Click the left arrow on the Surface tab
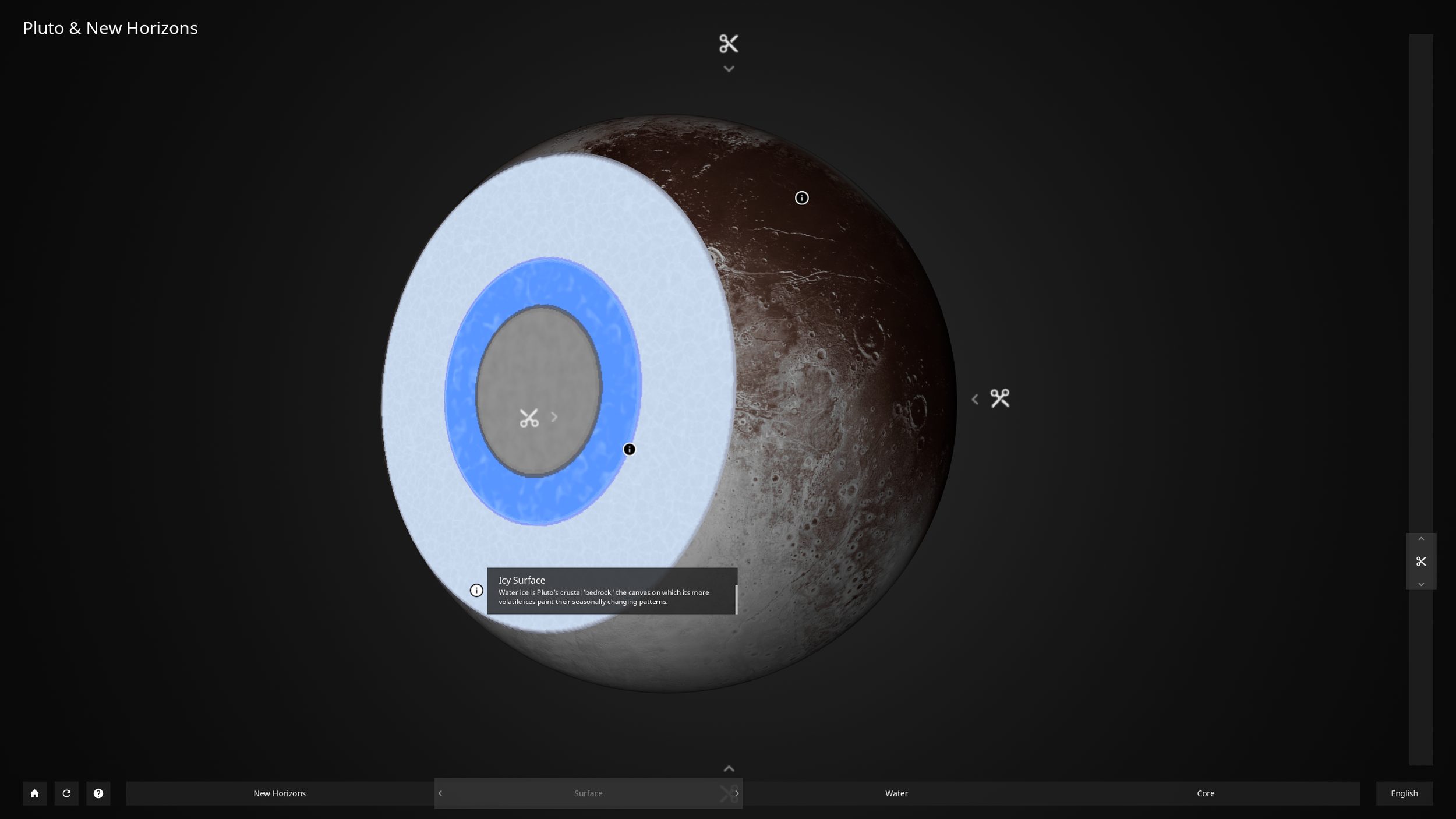The height and width of the screenshot is (819, 1456). pyautogui.click(x=440, y=793)
